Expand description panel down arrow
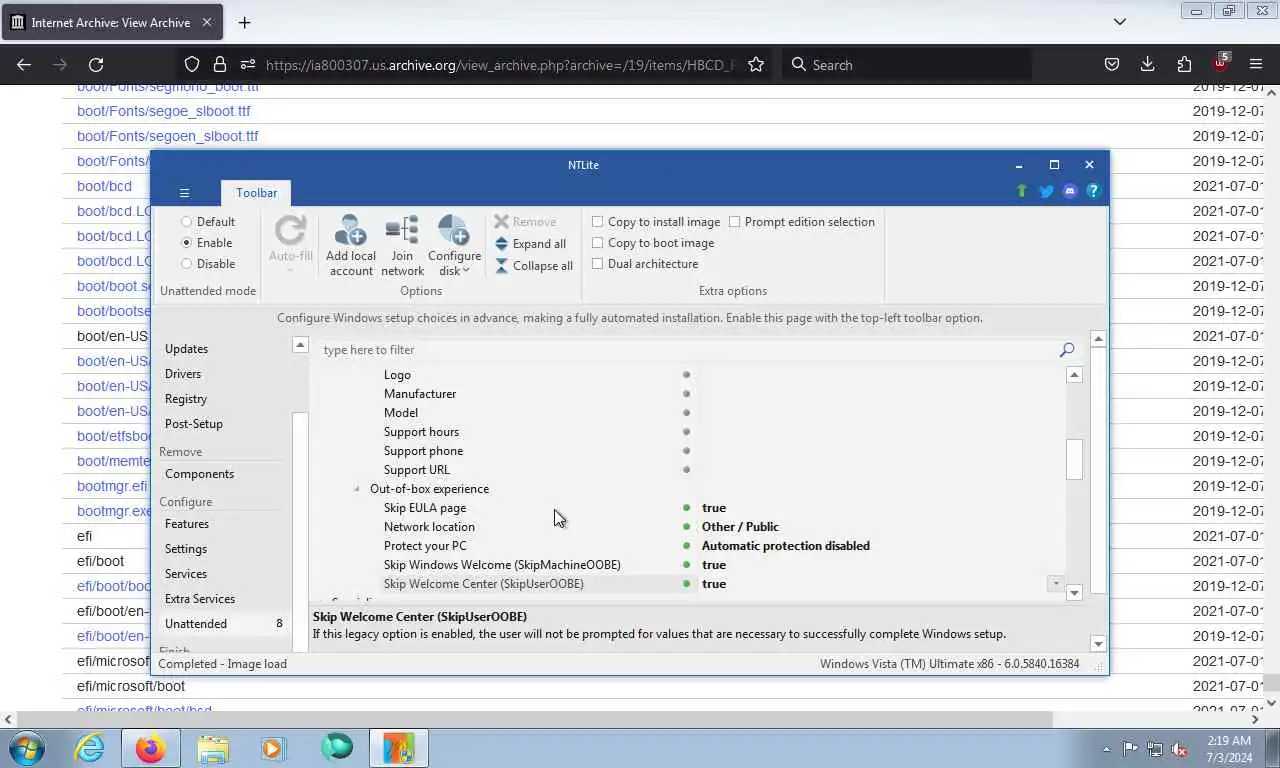This screenshot has width=1280, height=768. click(x=1098, y=644)
